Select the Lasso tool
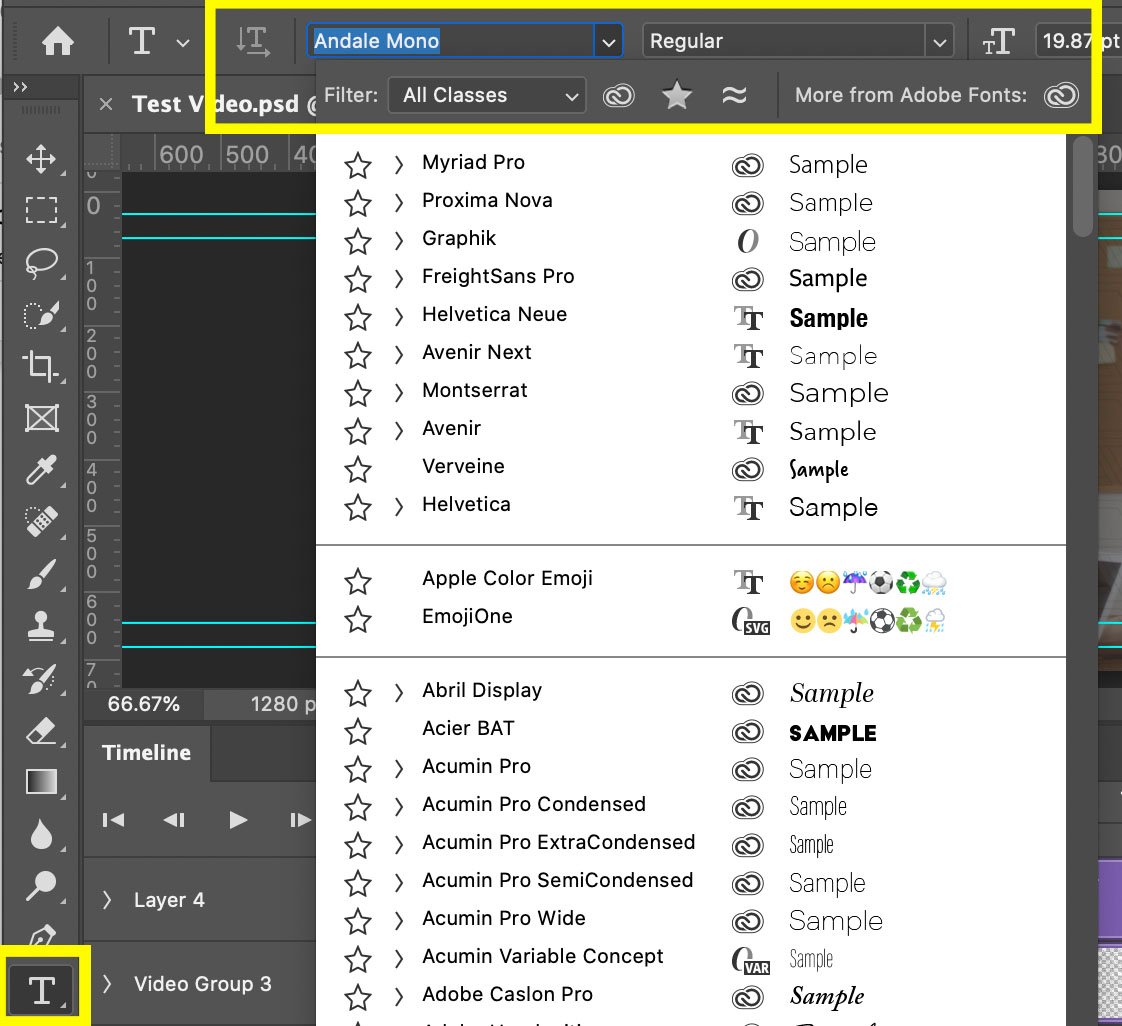This screenshot has width=1122, height=1026. tap(41, 262)
